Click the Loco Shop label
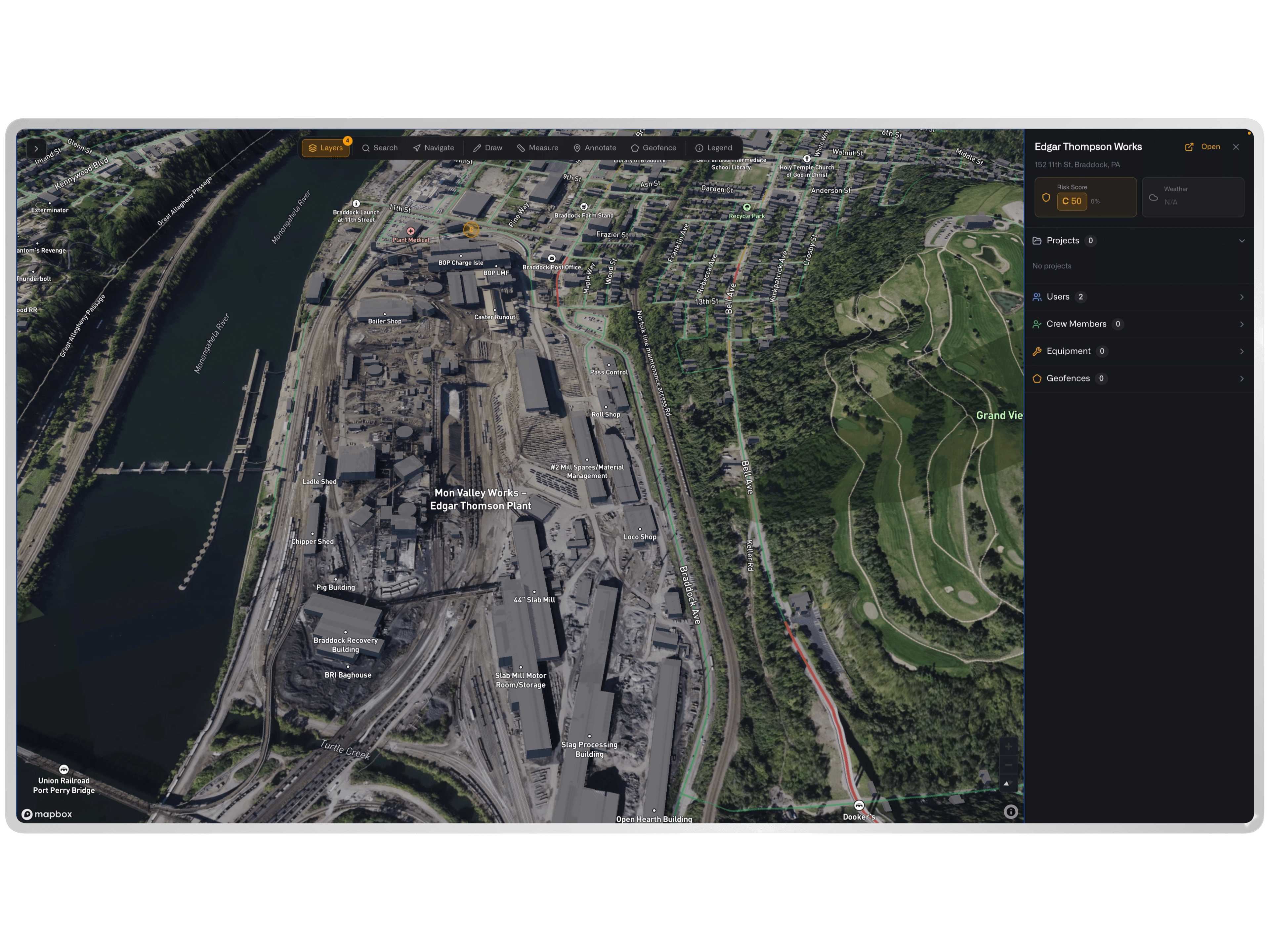This screenshot has width=1270, height=952. pos(640,537)
